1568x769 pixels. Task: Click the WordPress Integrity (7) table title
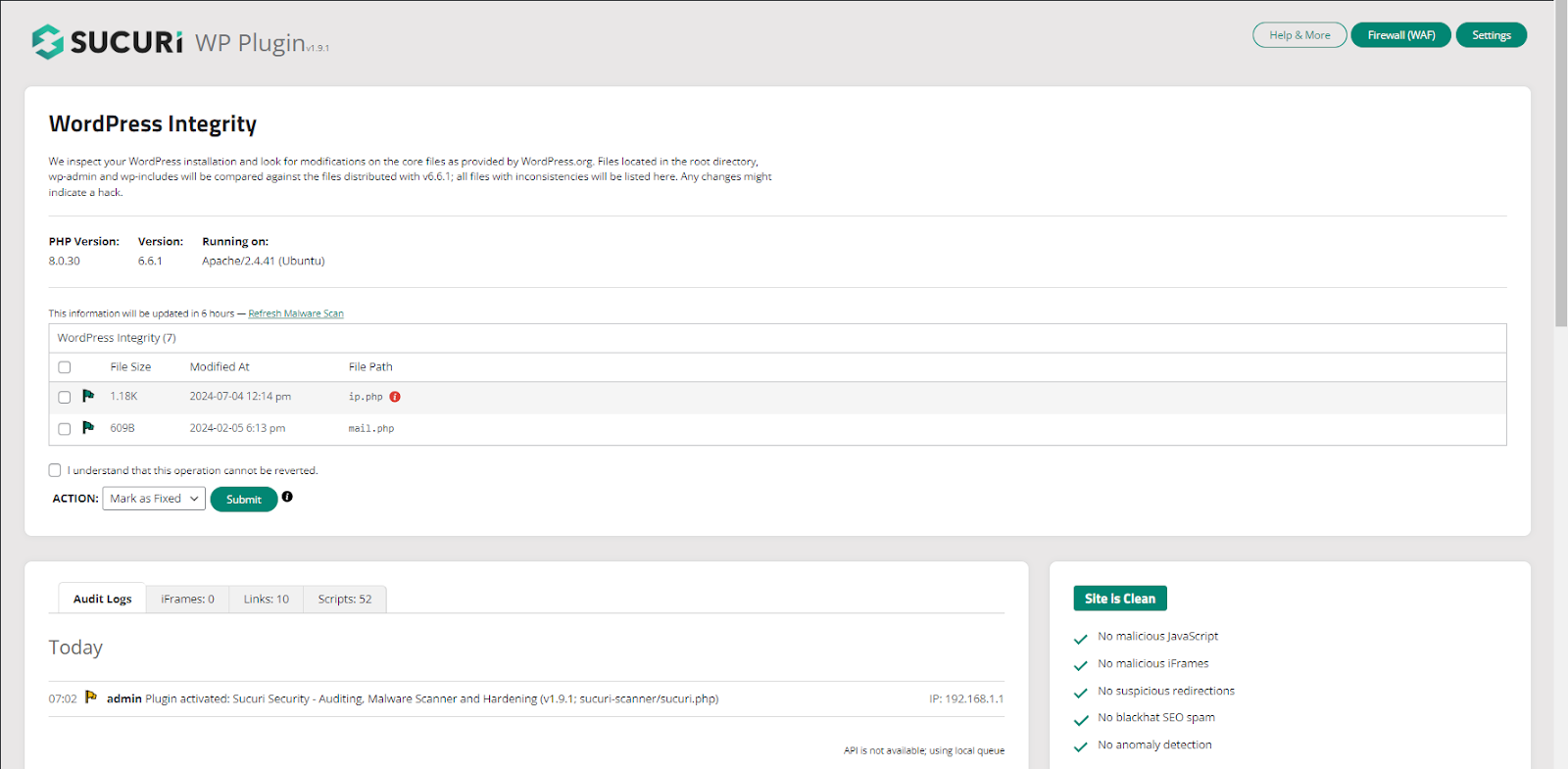click(117, 338)
